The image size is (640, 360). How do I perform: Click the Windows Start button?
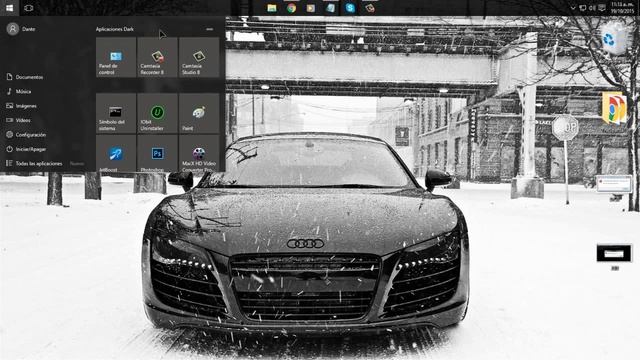coord(9,8)
